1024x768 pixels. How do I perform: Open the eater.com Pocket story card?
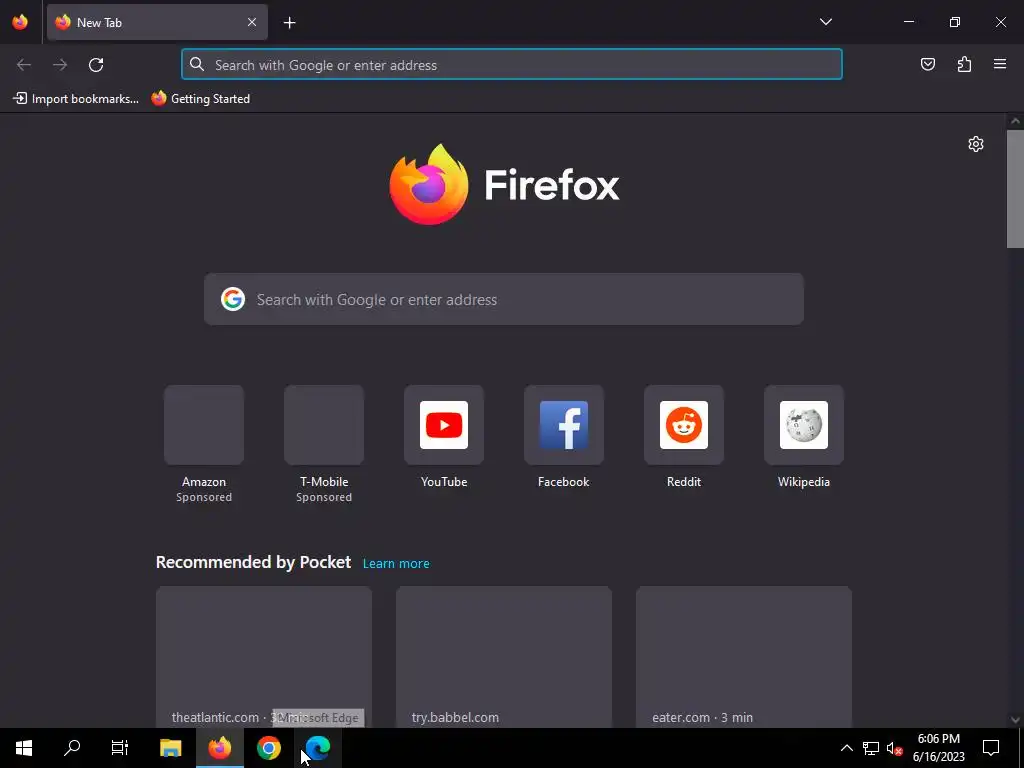click(x=744, y=656)
